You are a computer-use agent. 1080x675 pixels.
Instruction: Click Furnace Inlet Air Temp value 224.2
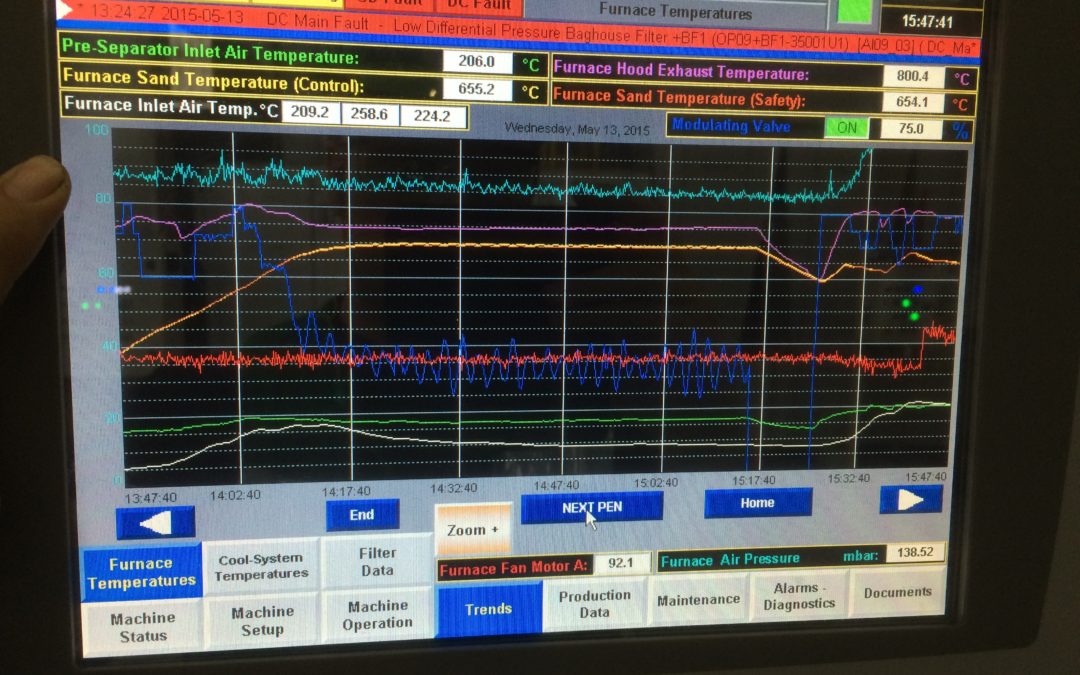point(432,116)
